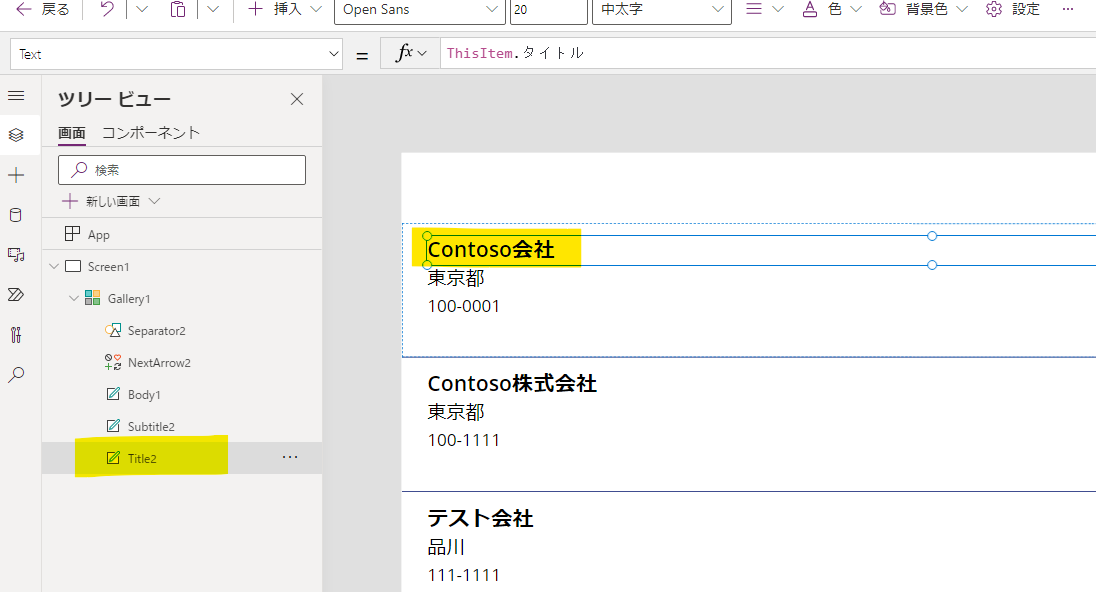Click the 100-1111 postal code text
Screen dimensions: 1096x592
click(x=464, y=440)
